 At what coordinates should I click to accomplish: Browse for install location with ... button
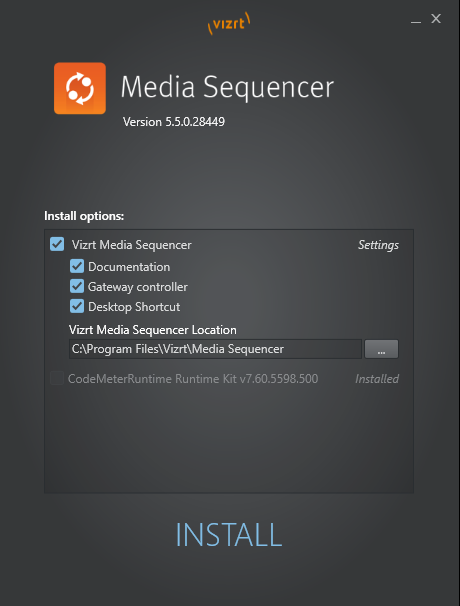(x=381, y=349)
